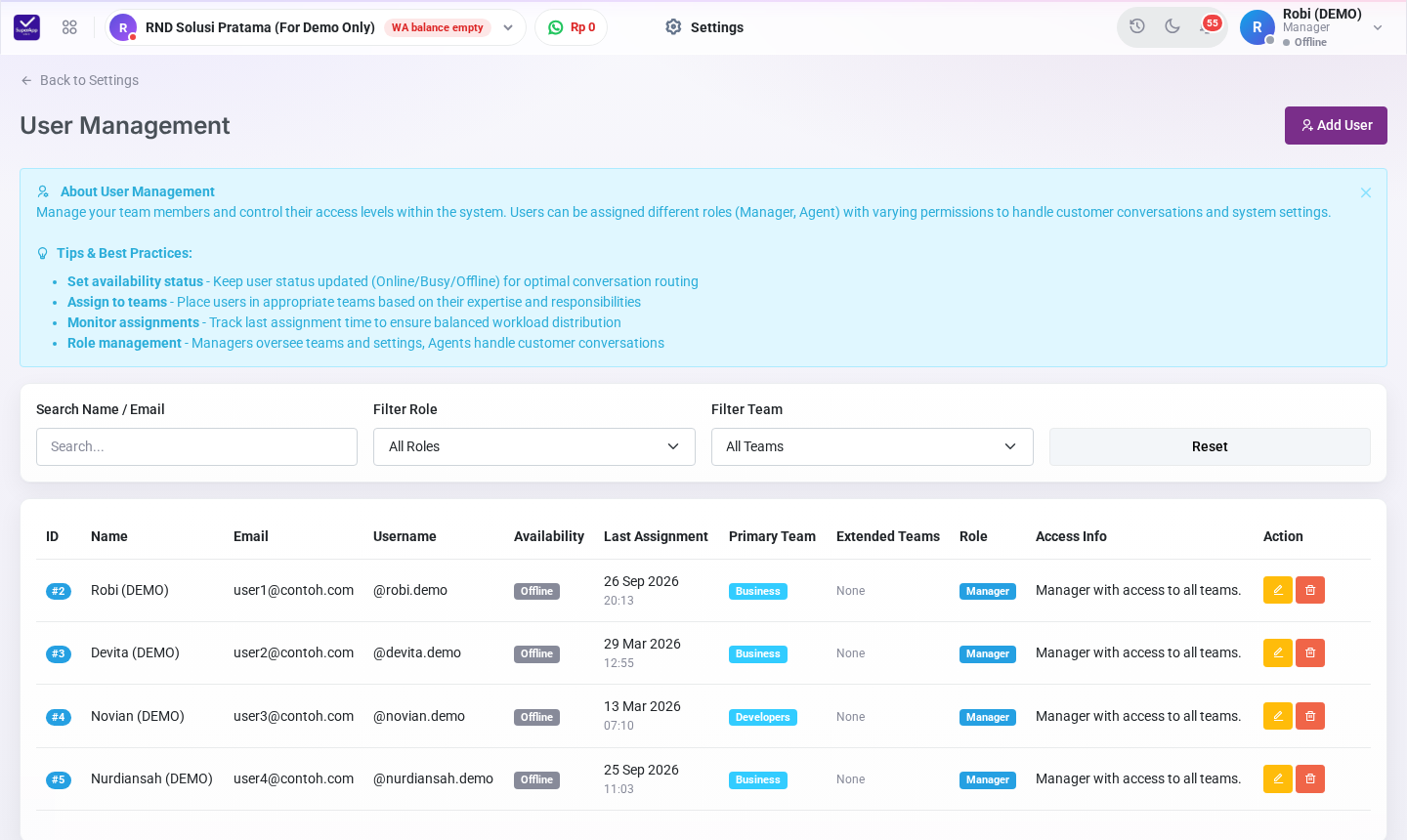Focus the Search Name / Email field
This screenshot has width=1407, height=840.
196,446
